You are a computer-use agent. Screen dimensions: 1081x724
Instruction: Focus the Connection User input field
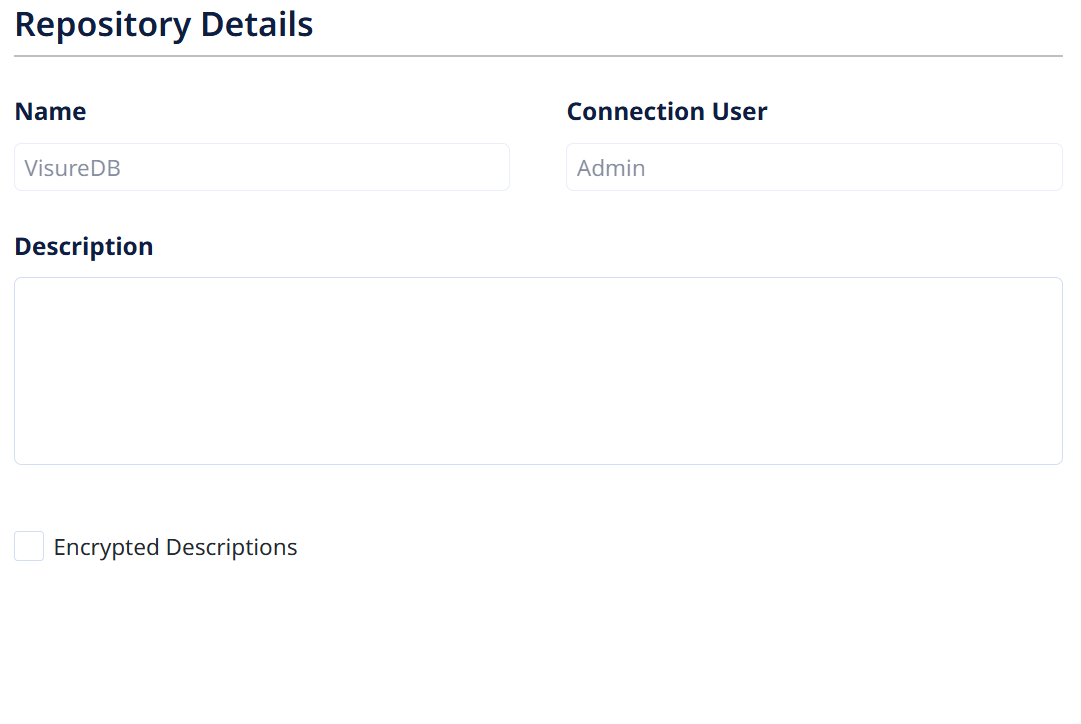(x=814, y=168)
